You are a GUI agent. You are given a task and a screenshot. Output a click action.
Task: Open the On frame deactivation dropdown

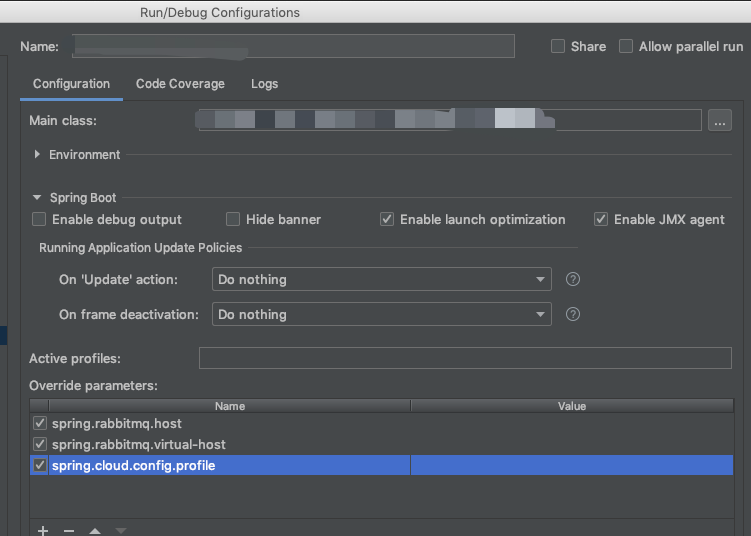(382, 314)
